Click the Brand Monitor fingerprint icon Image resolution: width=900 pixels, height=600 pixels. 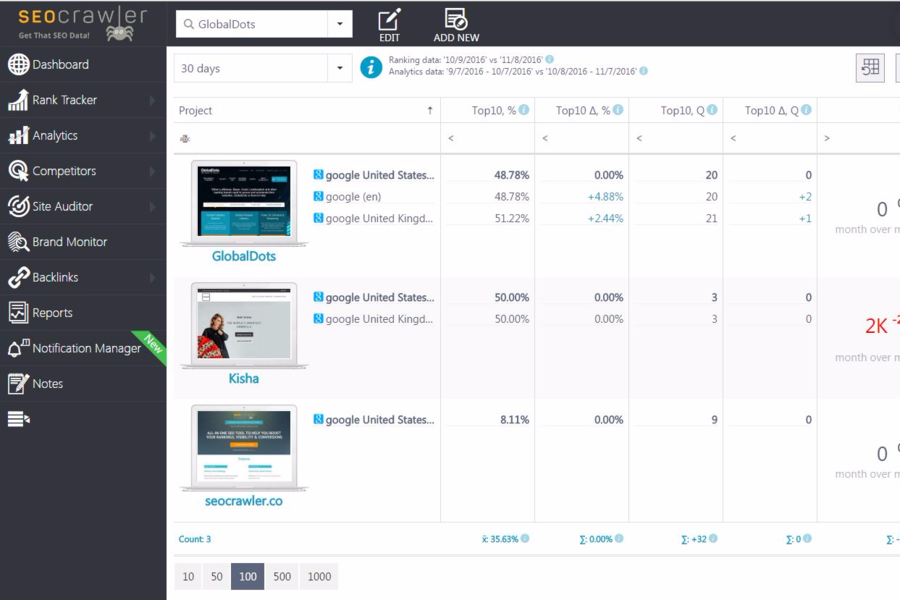18,242
